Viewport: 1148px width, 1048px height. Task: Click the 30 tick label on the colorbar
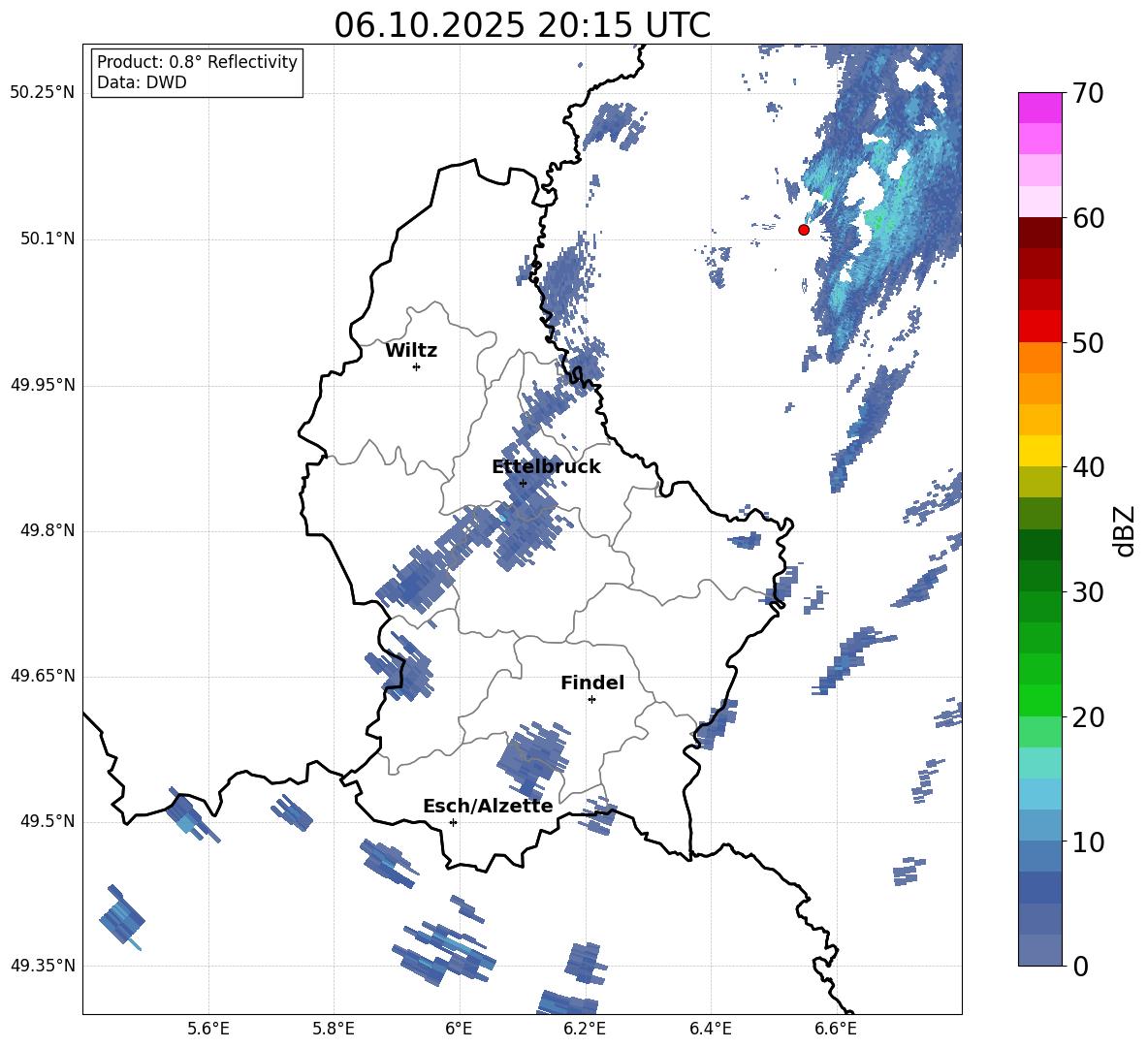1088,592
